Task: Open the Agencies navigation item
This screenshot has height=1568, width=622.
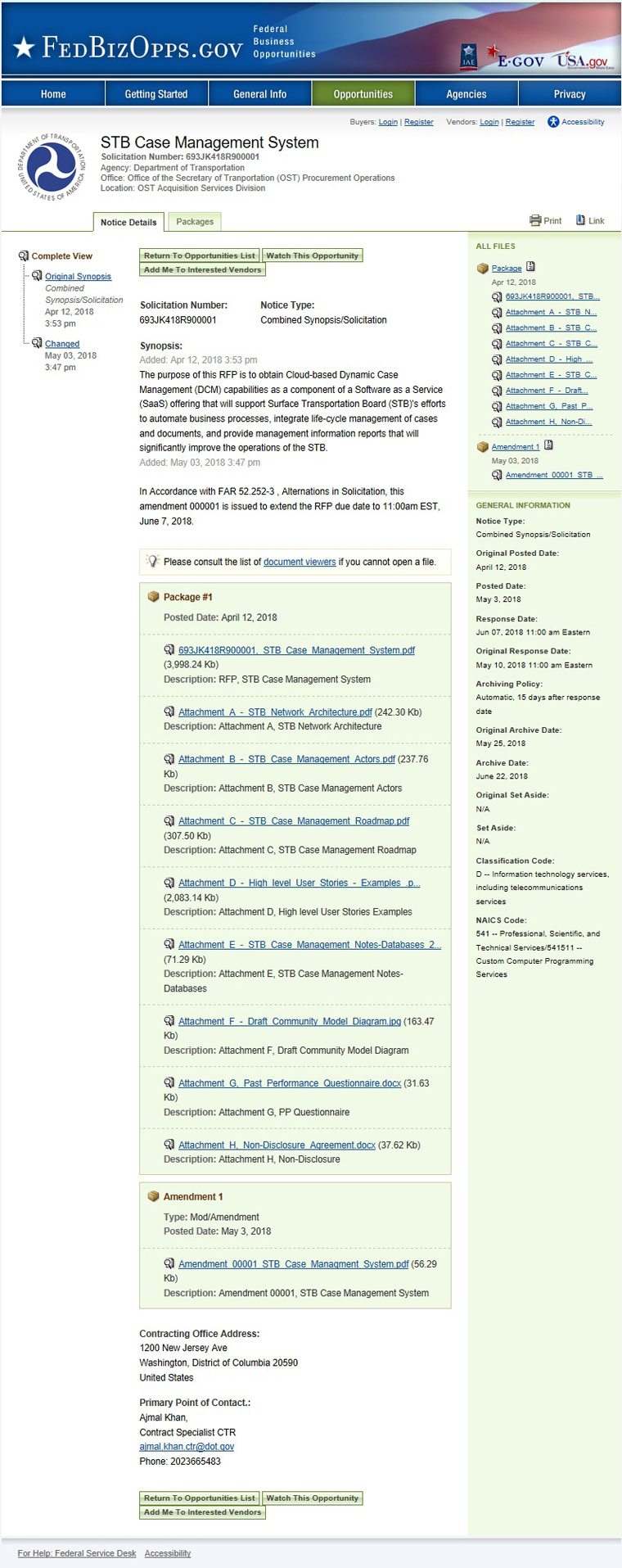Action: click(x=466, y=94)
